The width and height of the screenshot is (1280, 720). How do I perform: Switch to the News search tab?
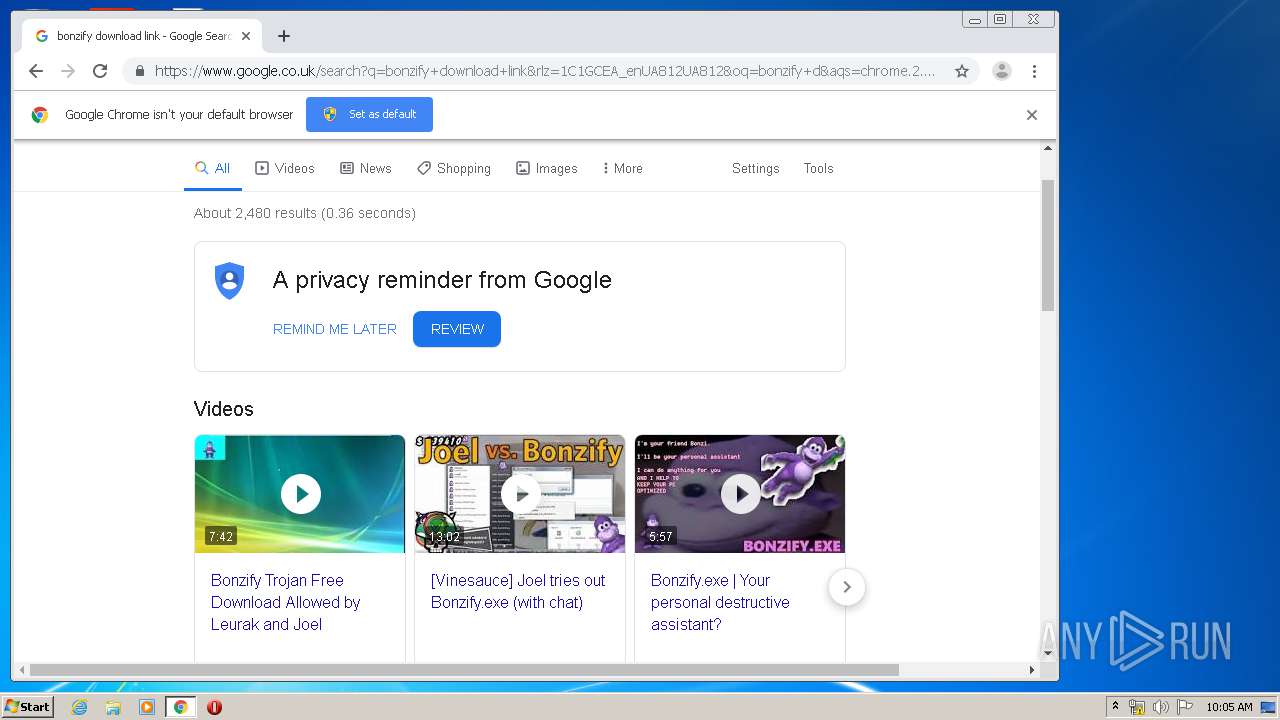click(366, 168)
